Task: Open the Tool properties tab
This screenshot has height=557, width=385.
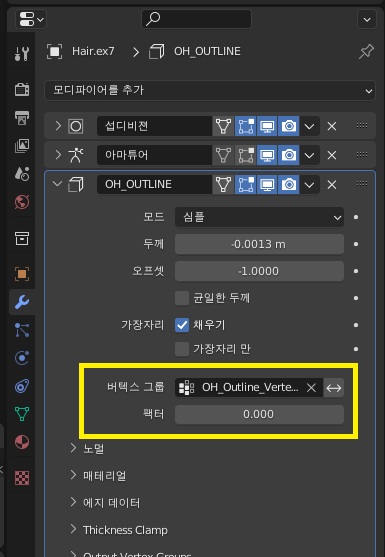Action: pos(22,53)
